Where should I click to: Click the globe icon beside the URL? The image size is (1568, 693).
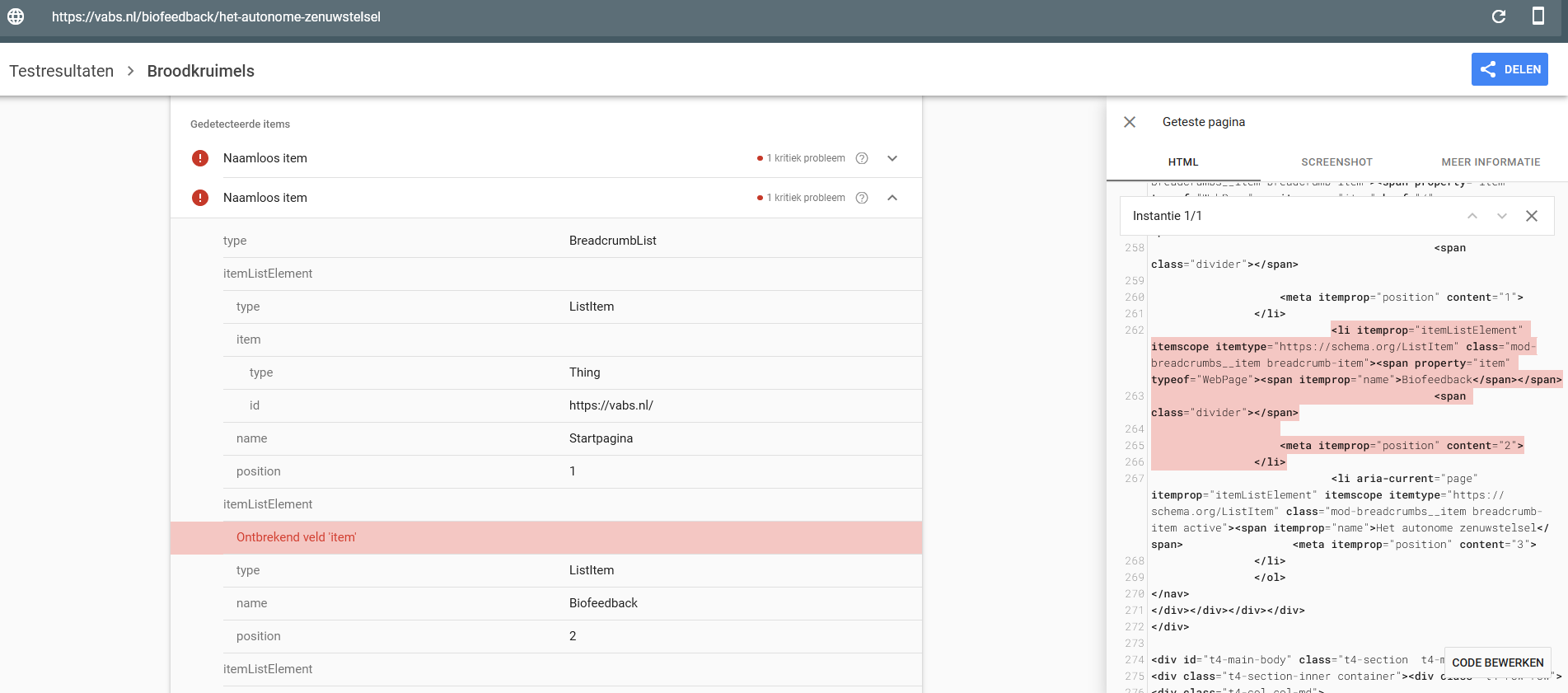click(x=16, y=16)
